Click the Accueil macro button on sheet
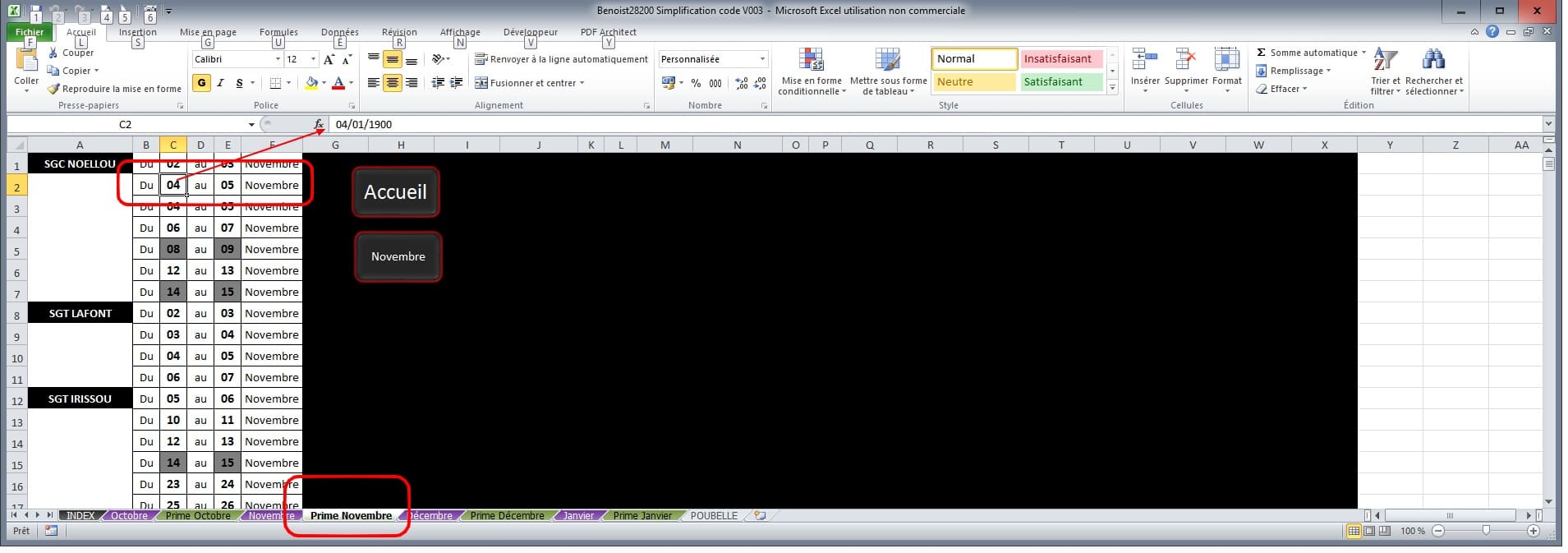The width and height of the screenshot is (1568, 553). [x=395, y=192]
